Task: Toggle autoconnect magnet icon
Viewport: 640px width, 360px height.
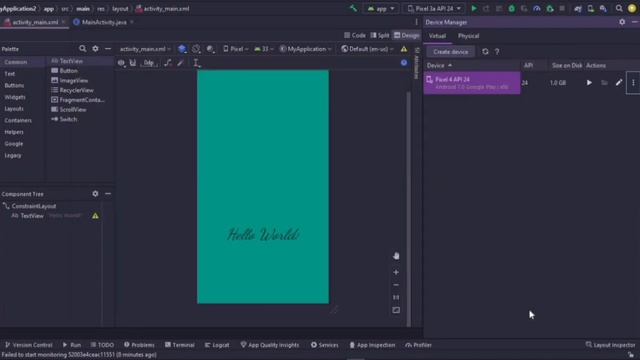Action: pyautogui.click(x=133, y=63)
